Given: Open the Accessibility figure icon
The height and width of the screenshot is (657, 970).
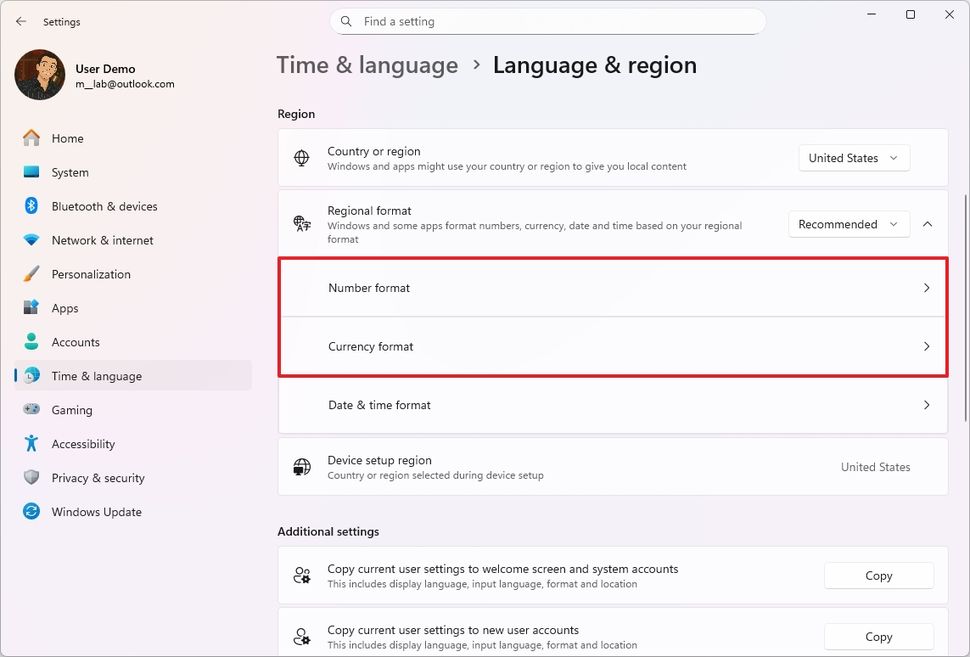Looking at the screenshot, I should click(x=32, y=444).
